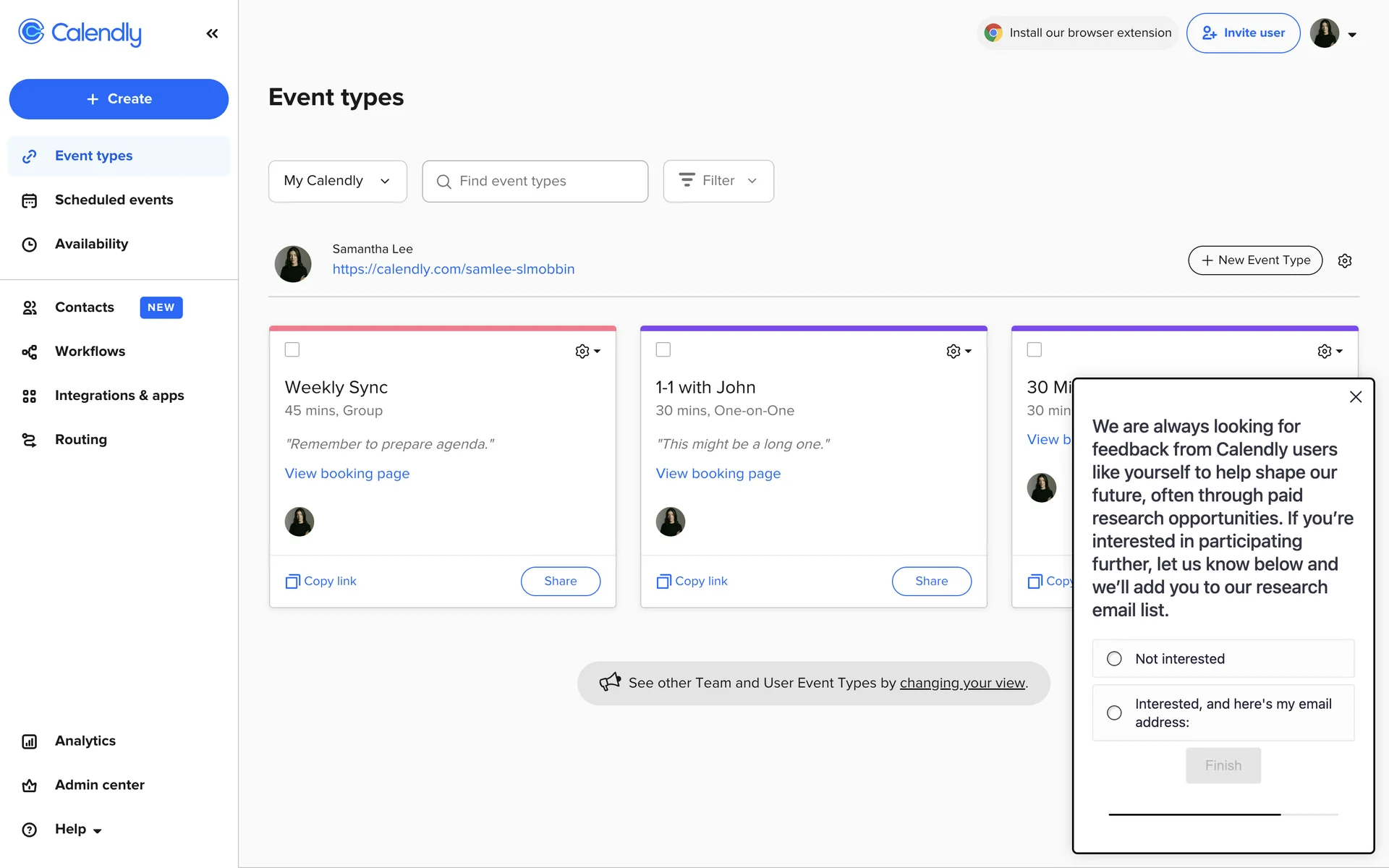
Task: Open the samlee-slmobbin Calendly link
Action: (x=453, y=269)
